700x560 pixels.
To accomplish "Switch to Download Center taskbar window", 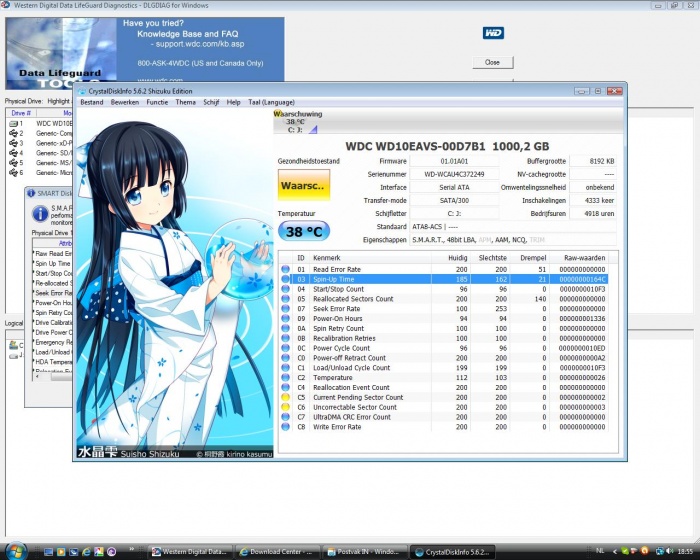I will point(277,552).
